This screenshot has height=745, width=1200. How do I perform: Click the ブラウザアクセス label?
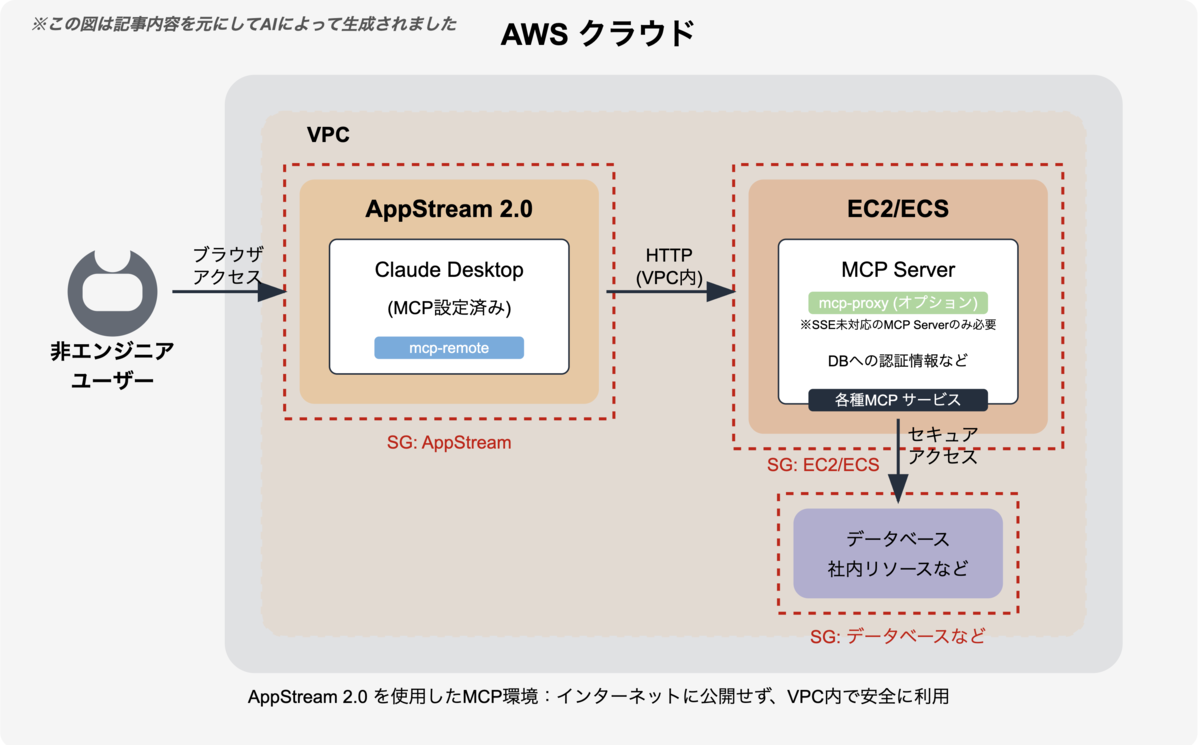coord(227,265)
